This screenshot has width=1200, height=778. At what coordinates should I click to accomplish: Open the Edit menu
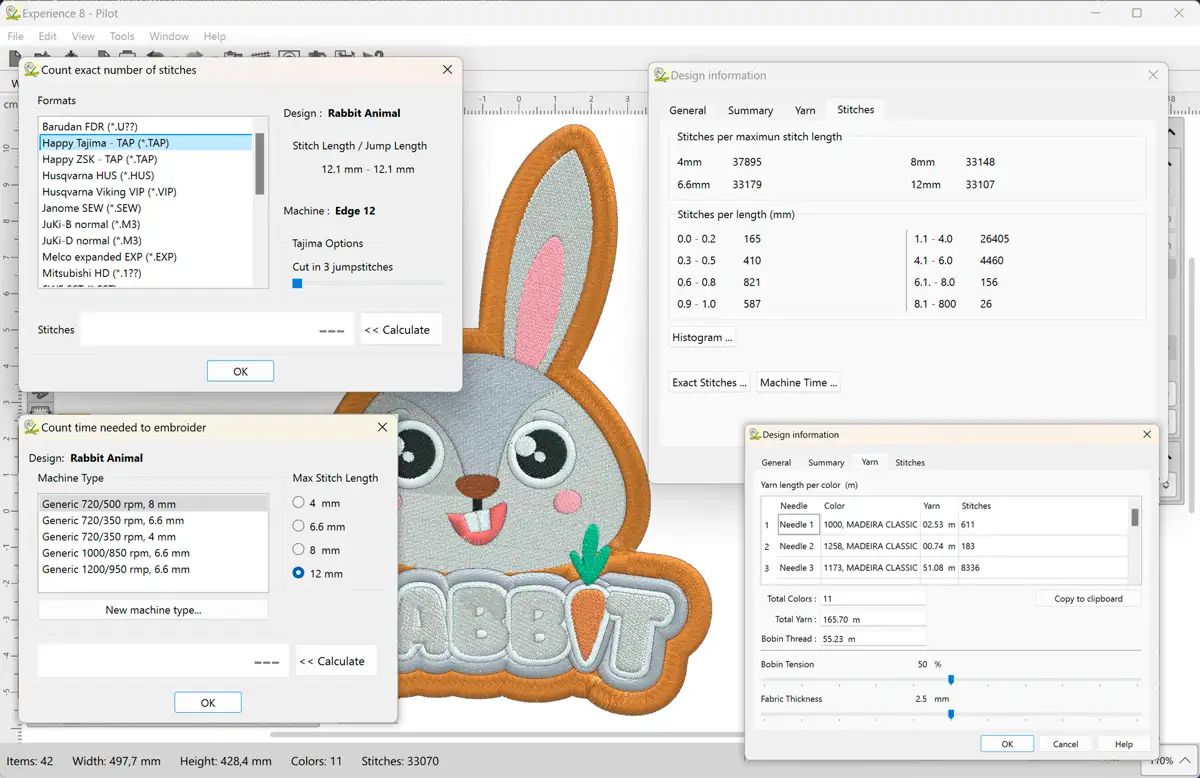(x=48, y=36)
